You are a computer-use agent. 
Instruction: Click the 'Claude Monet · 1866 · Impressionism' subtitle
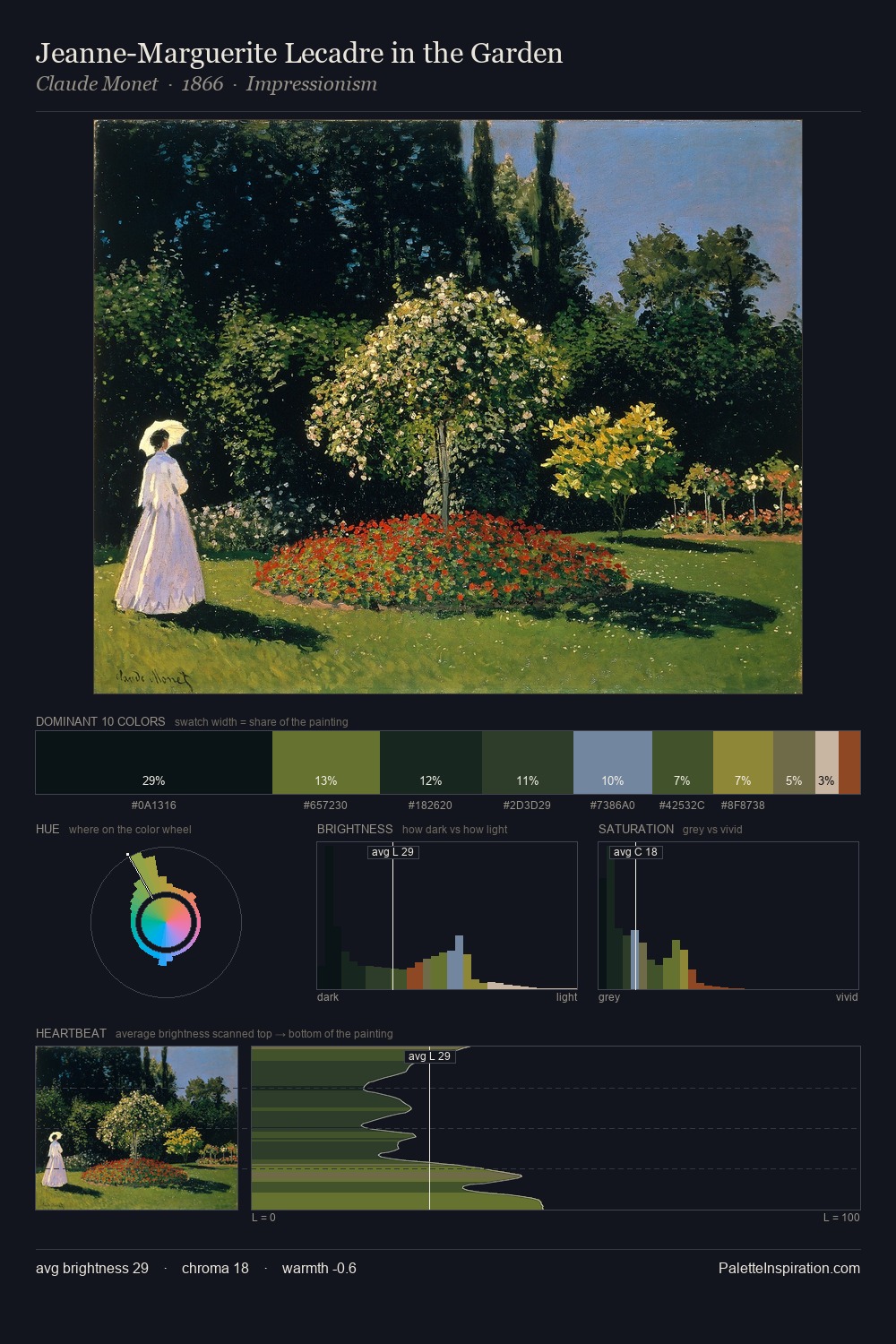pos(206,84)
